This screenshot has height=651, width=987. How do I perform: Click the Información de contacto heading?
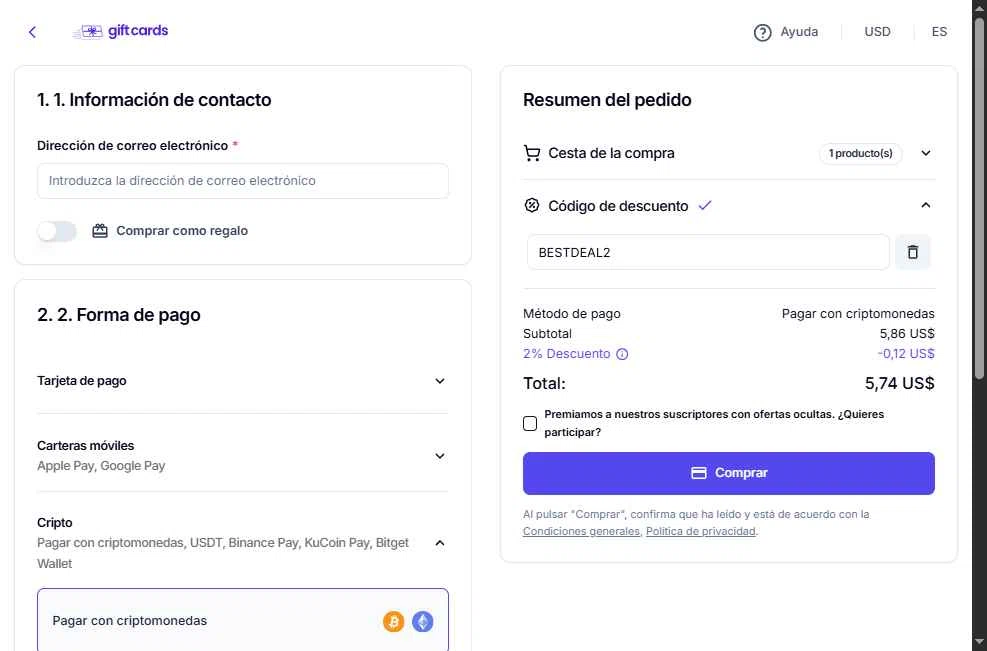(x=154, y=99)
